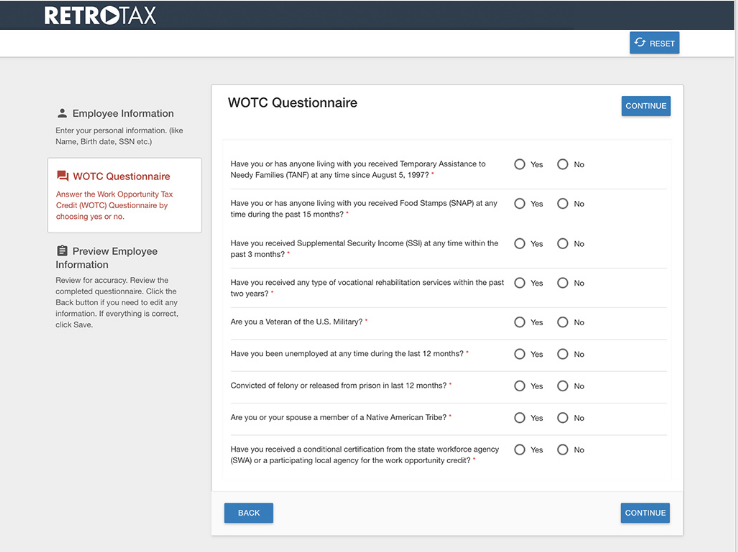Select No for Native American Tribe question
738x552 pixels.
[562, 418]
